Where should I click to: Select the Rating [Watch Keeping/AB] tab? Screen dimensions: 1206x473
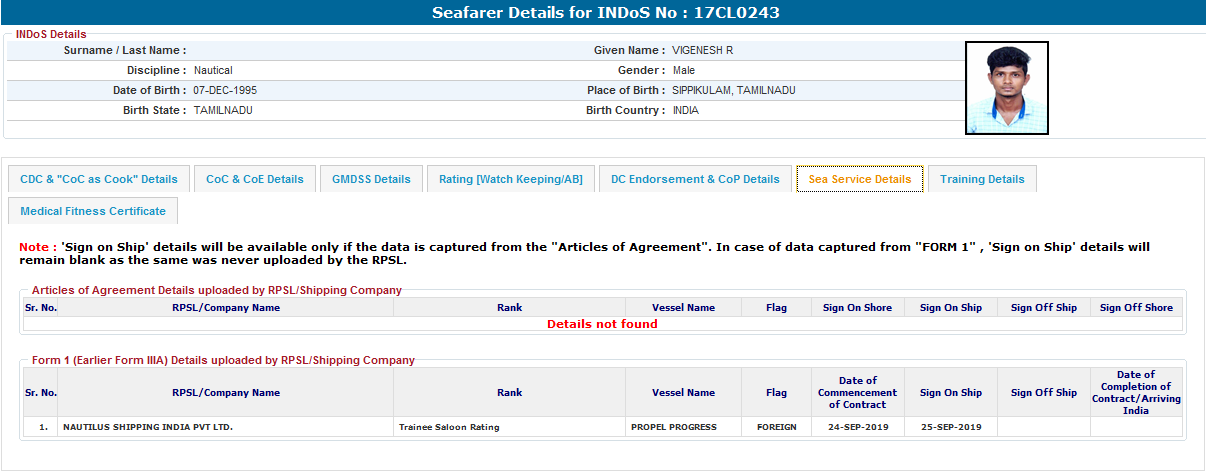click(510, 179)
